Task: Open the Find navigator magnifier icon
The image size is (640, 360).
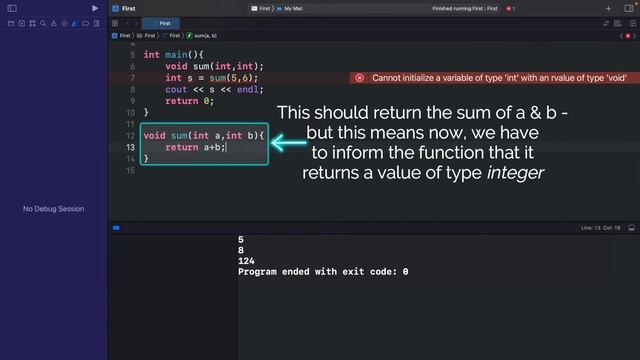Action: tap(43, 24)
